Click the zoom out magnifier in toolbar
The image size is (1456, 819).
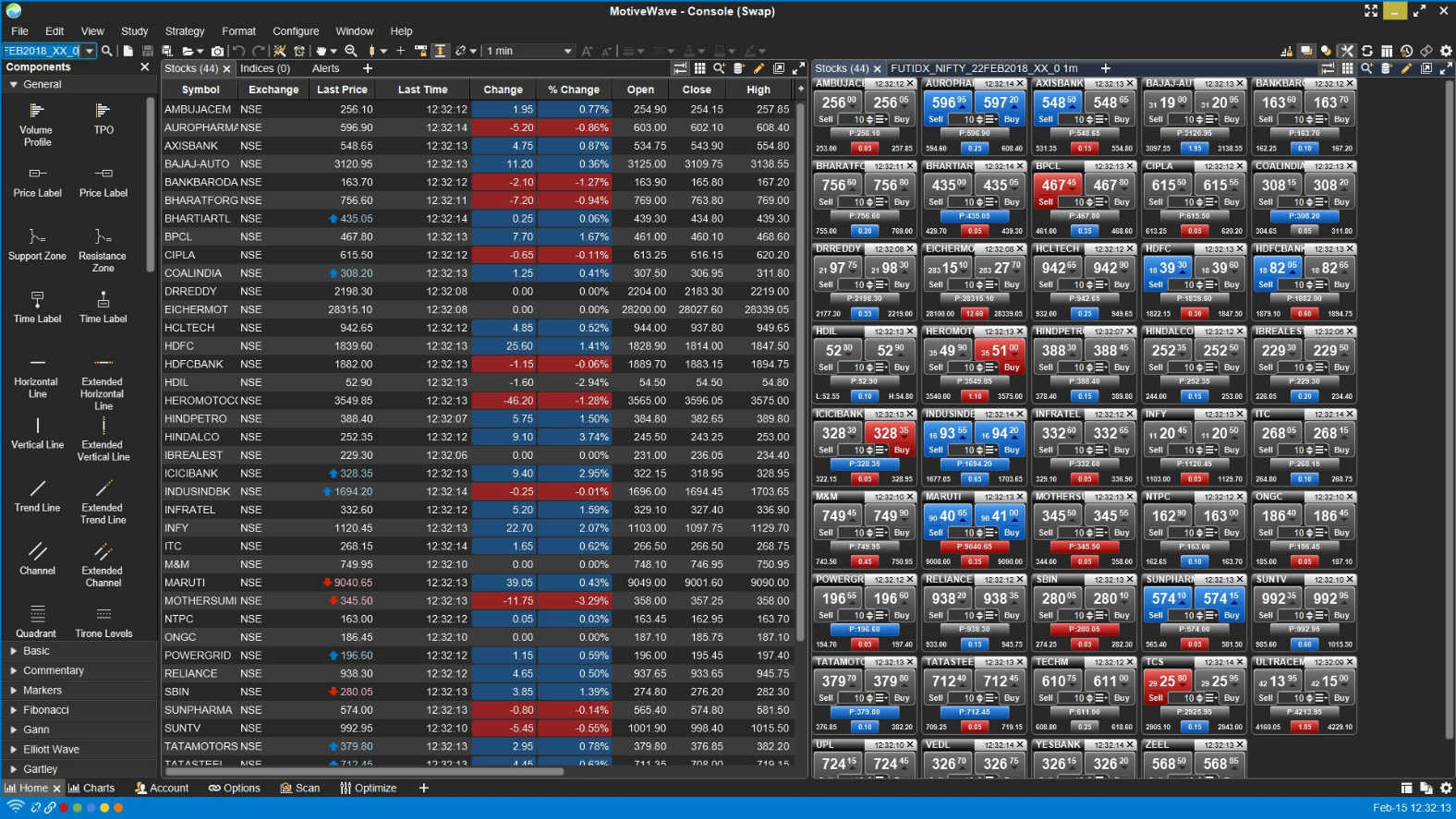pyautogui.click(x=351, y=51)
